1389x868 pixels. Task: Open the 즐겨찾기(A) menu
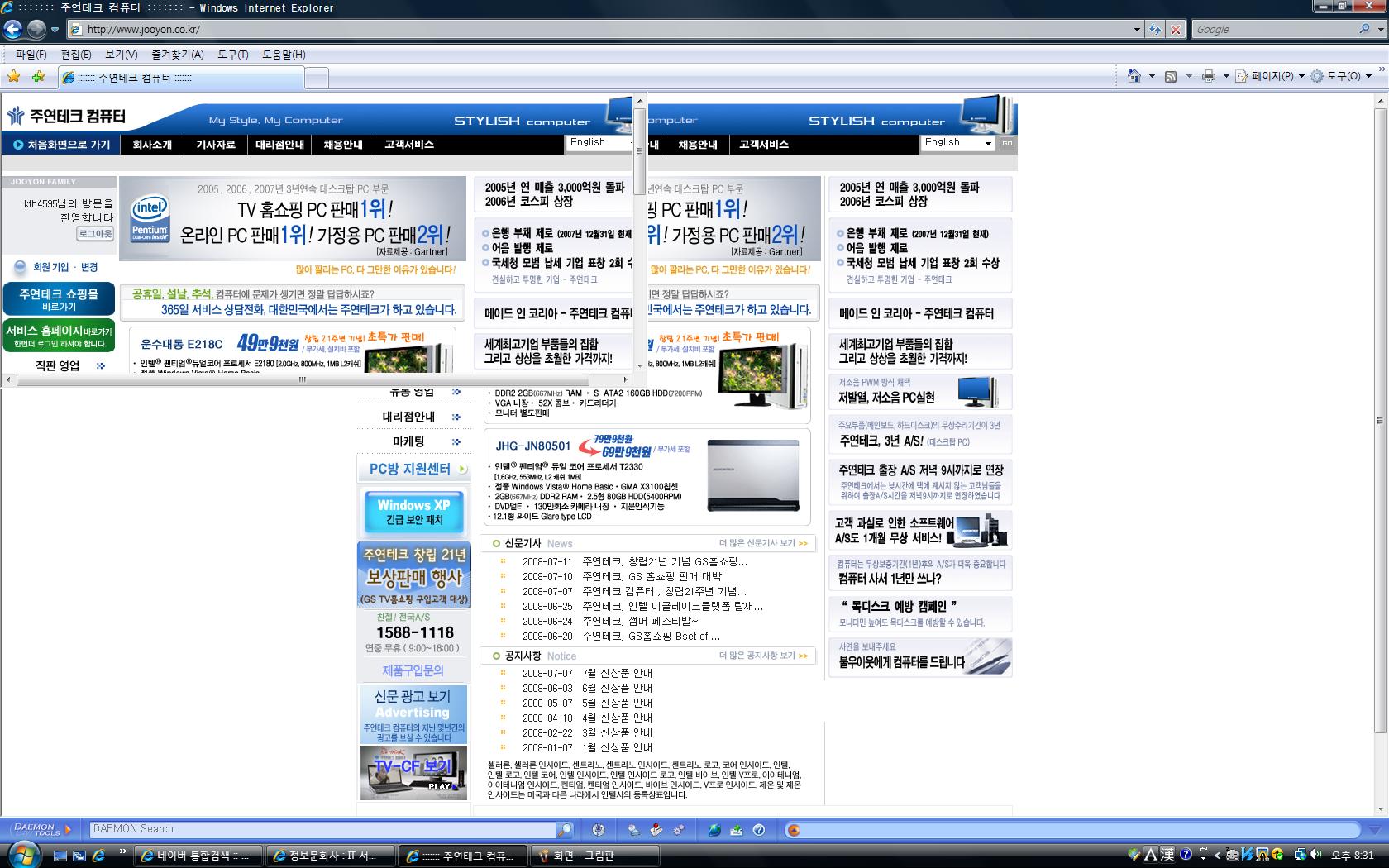pyautogui.click(x=177, y=55)
